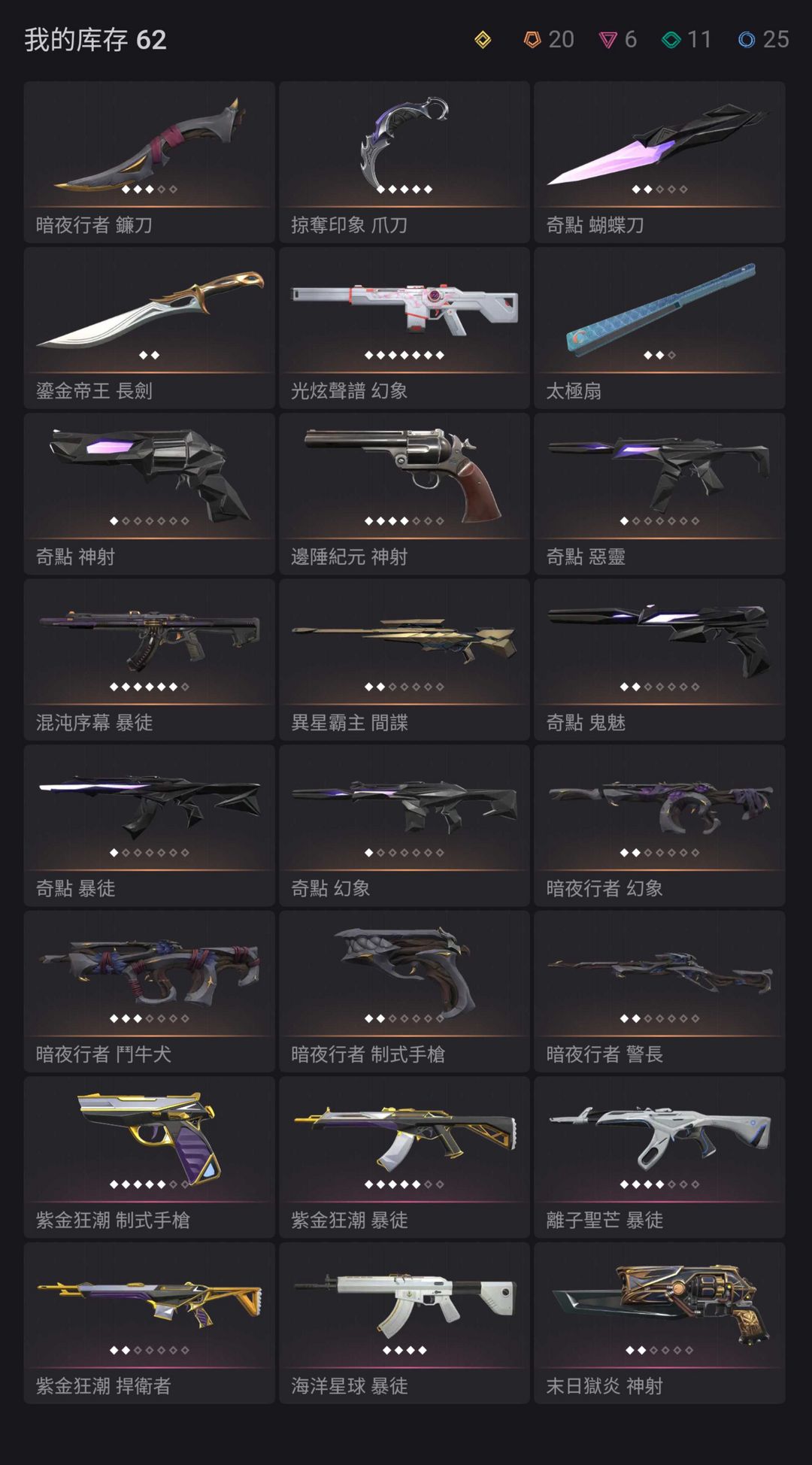The width and height of the screenshot is (812, 1465).
Task: Open the 暗夜行者 鐮刀 knife card
Action: pyautogui.click(x=150, y=162)
